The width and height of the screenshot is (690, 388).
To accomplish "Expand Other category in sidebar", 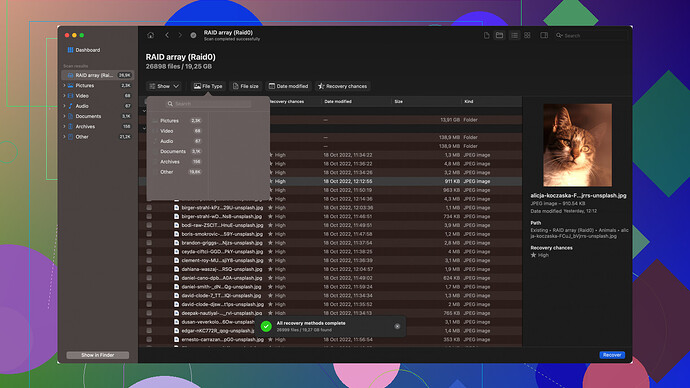I will [64, 137].
